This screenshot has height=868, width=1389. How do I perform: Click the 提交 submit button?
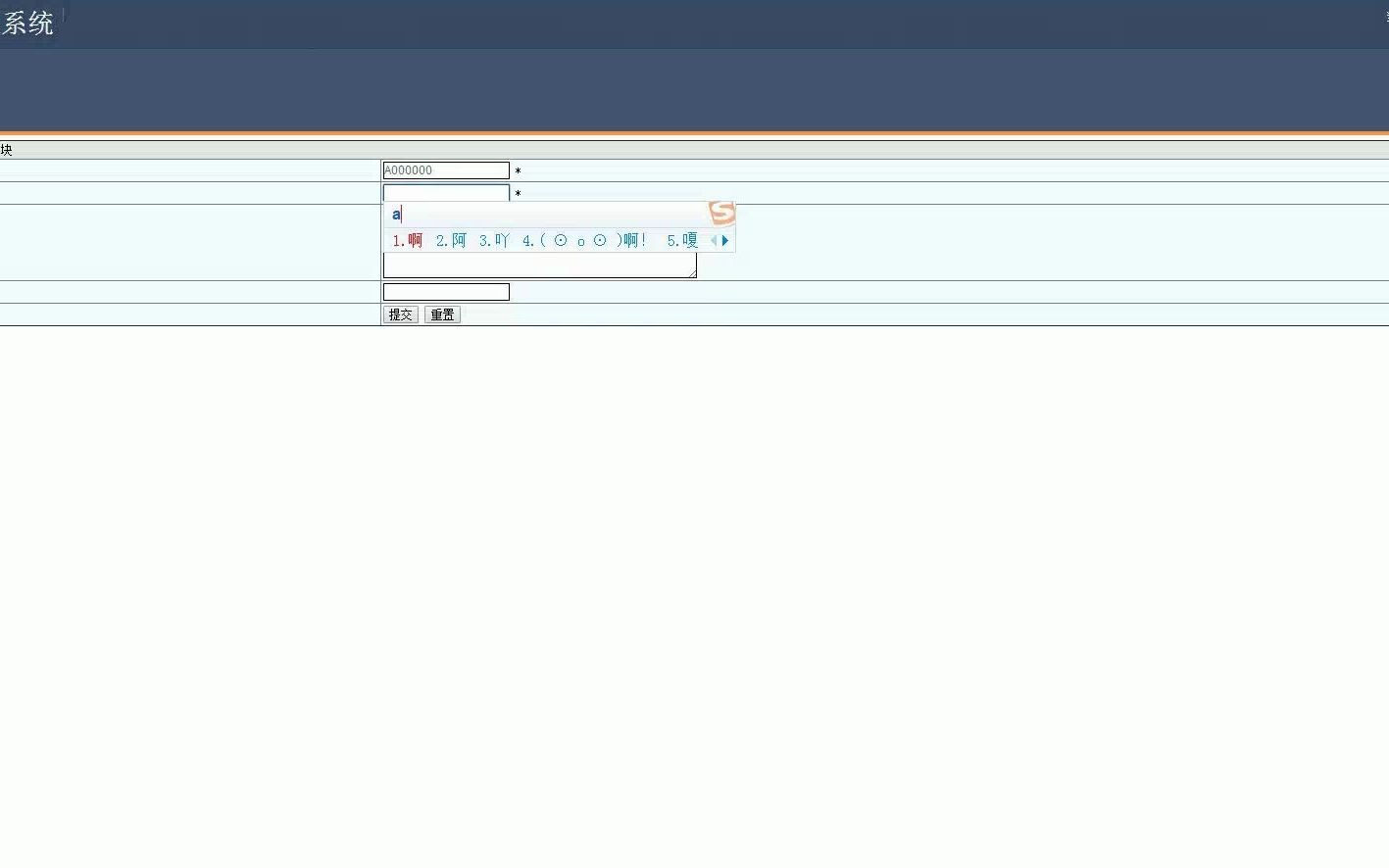pos(400,314)
